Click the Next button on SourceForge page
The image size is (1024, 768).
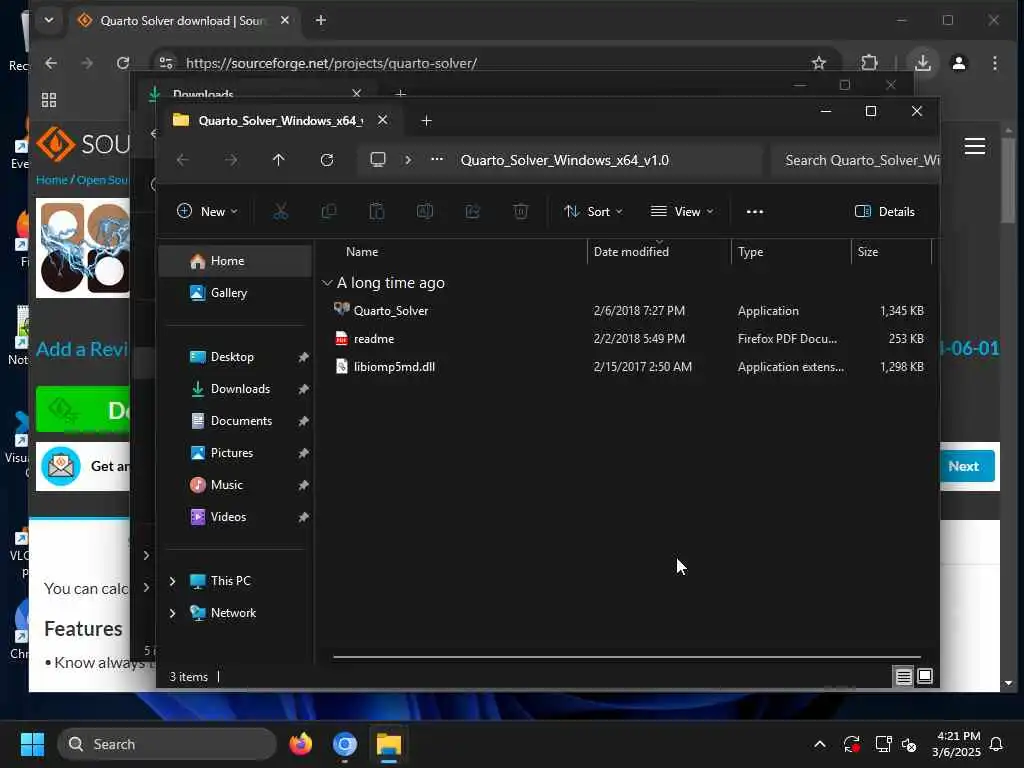[x=967, y=466]
